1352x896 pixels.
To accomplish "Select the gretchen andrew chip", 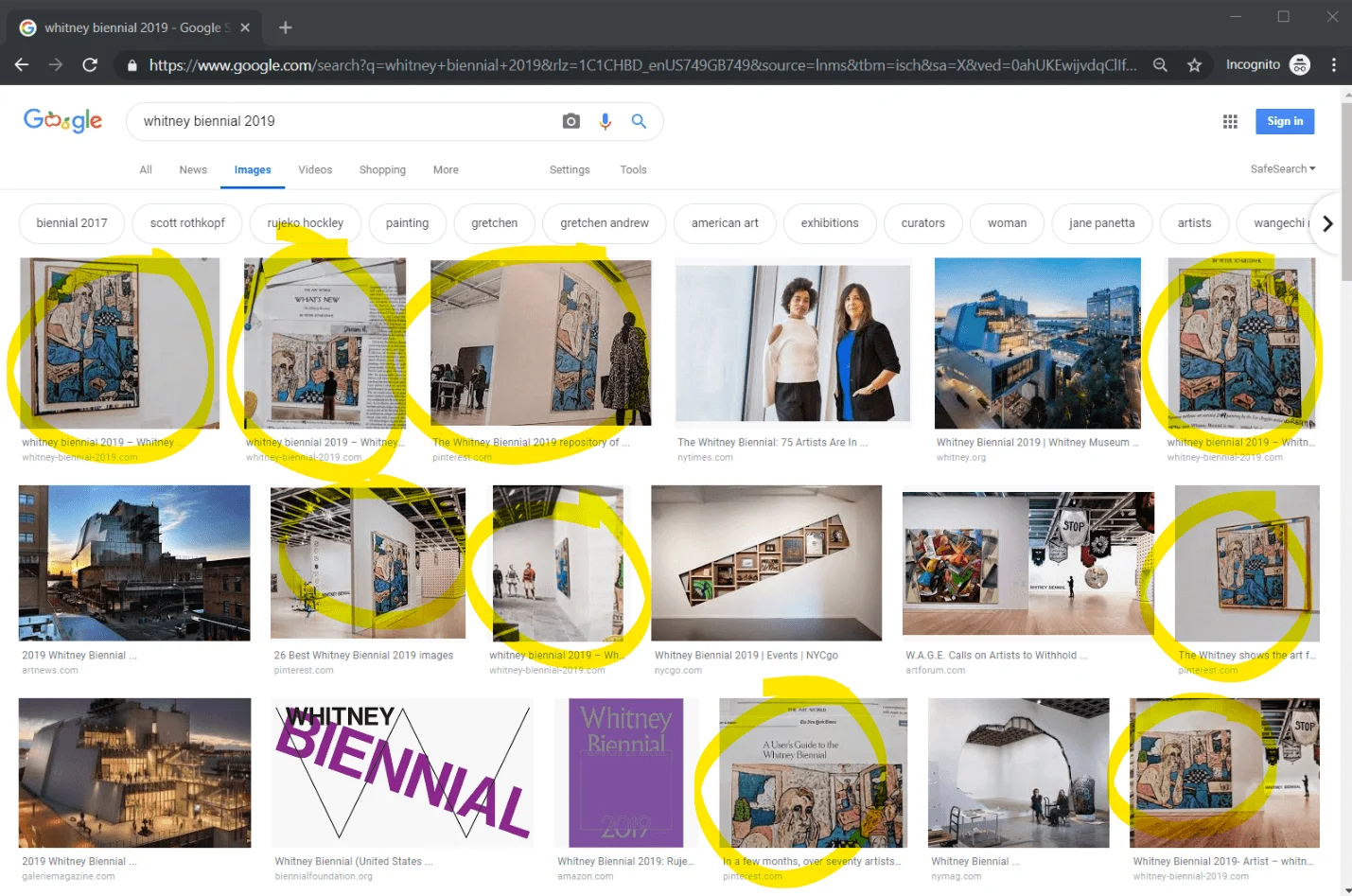I will (x=605, y=223).
